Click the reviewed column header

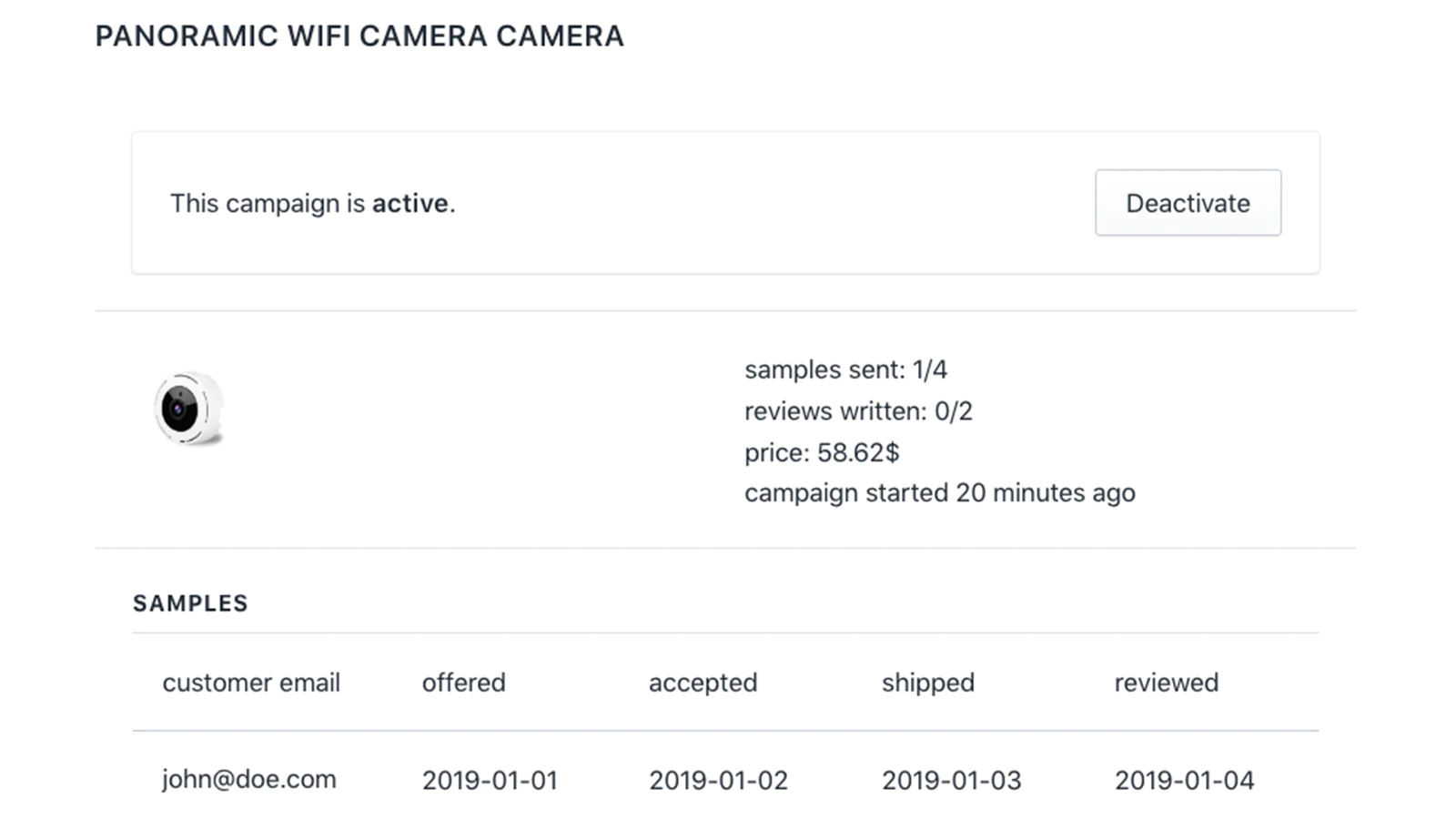click(1167, 682)
